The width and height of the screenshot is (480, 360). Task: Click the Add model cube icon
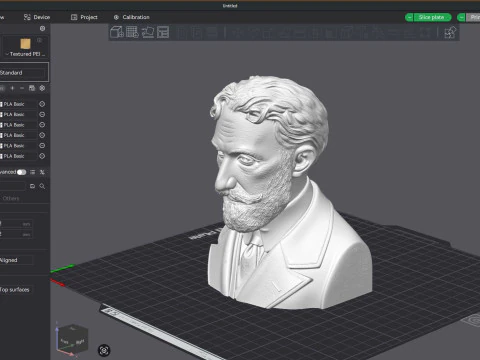click(x=117, y=32)
